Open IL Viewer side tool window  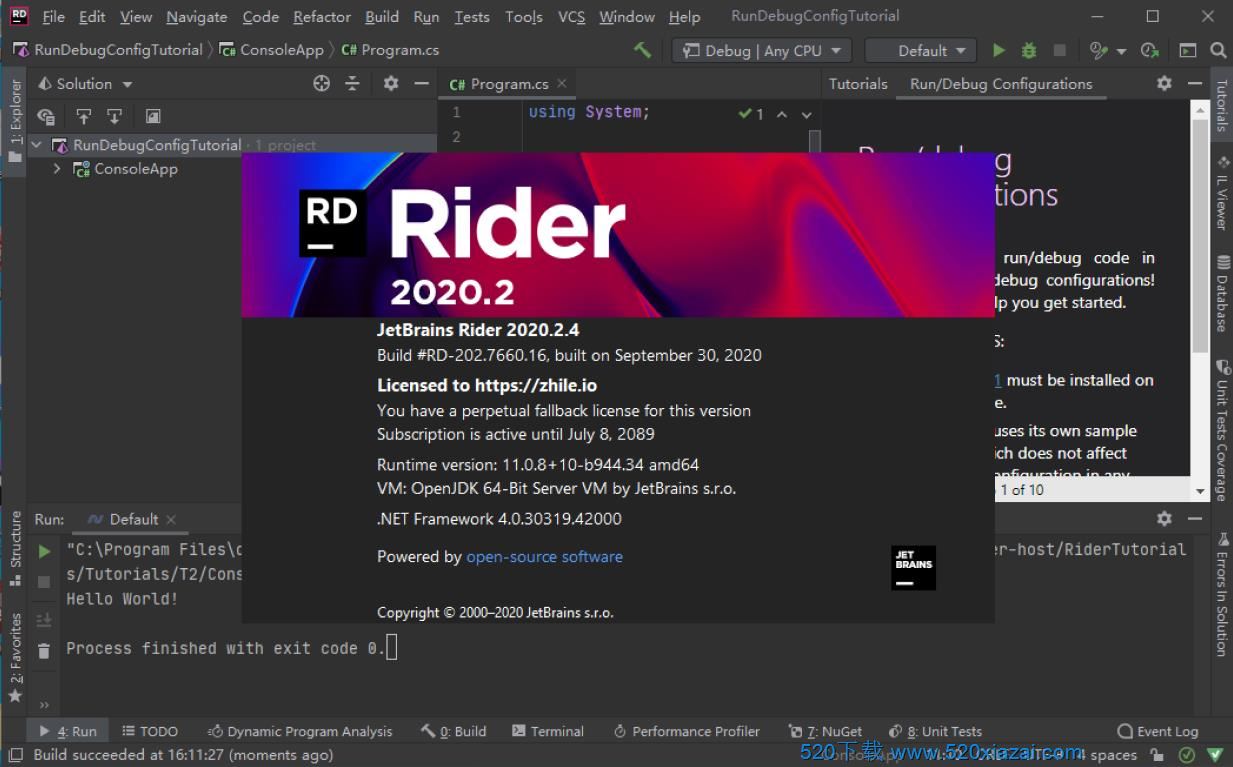1222,192
